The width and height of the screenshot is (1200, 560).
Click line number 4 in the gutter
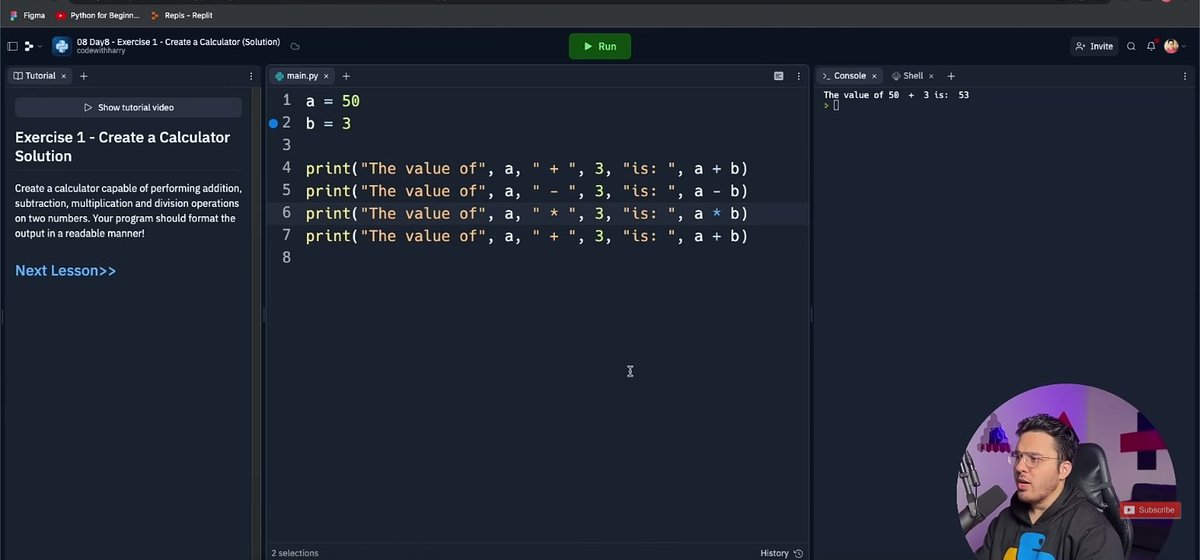click(287, 168)
